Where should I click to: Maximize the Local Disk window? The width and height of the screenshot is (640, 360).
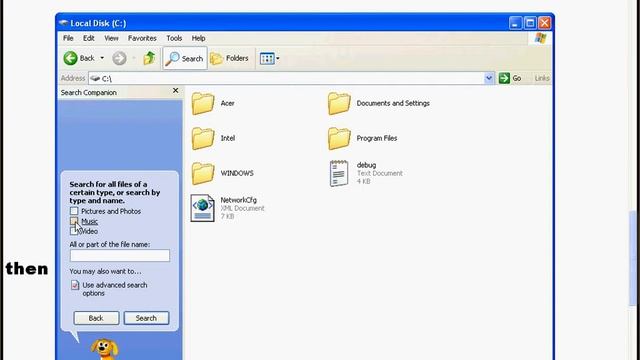(530, 23)
